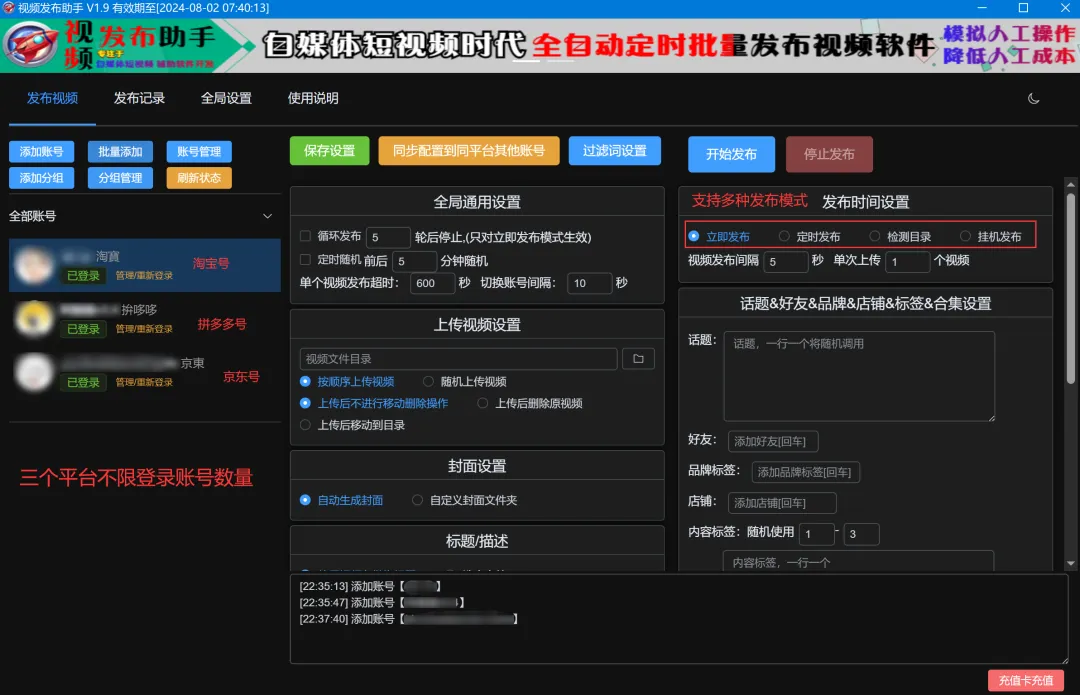
Task: Click the scrollbar up arrow
Action: coord(1070,184)
